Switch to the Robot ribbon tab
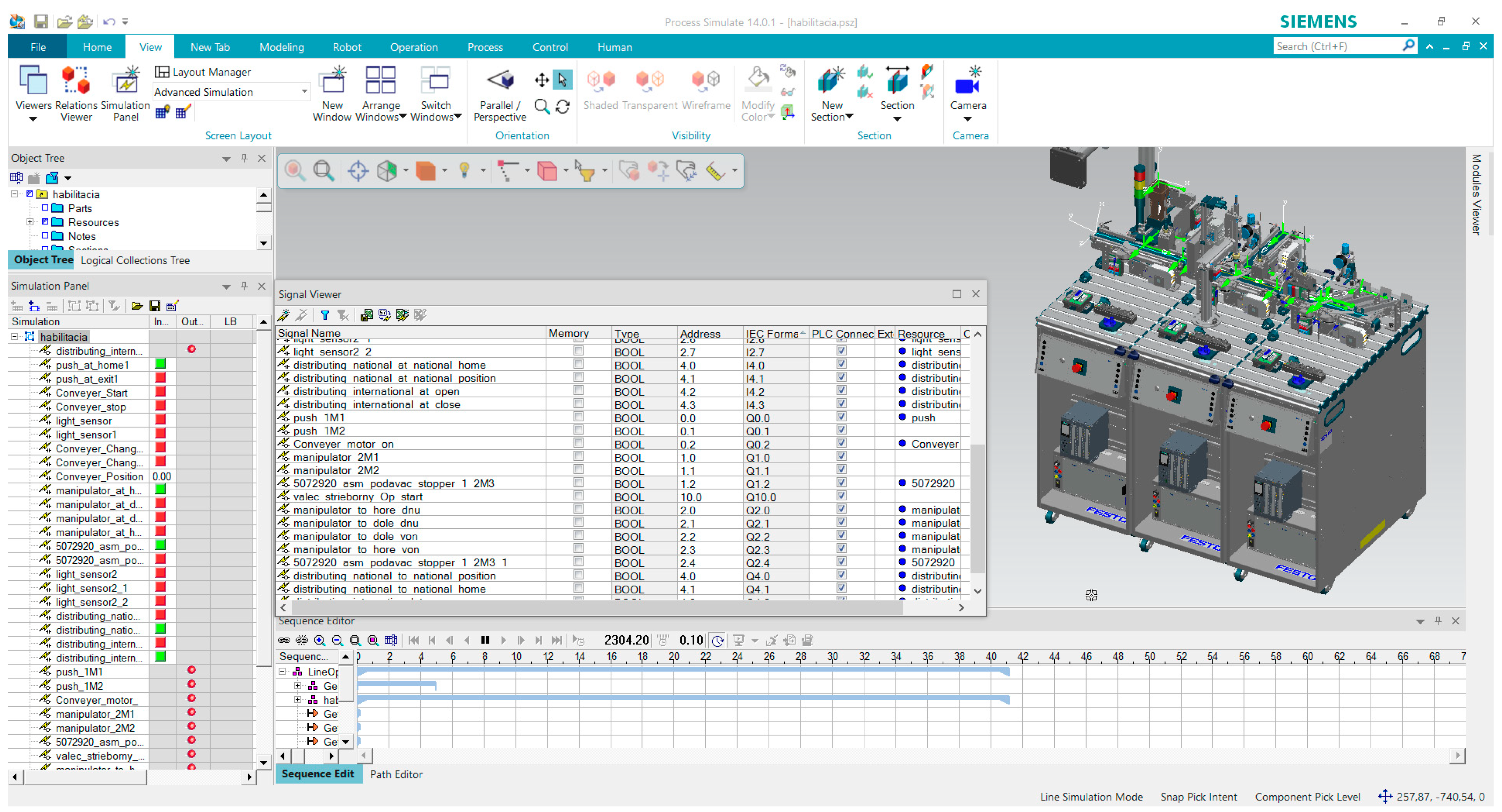Image resolution: width=1502 pixels, height=812 pixels. coord(346,47)
